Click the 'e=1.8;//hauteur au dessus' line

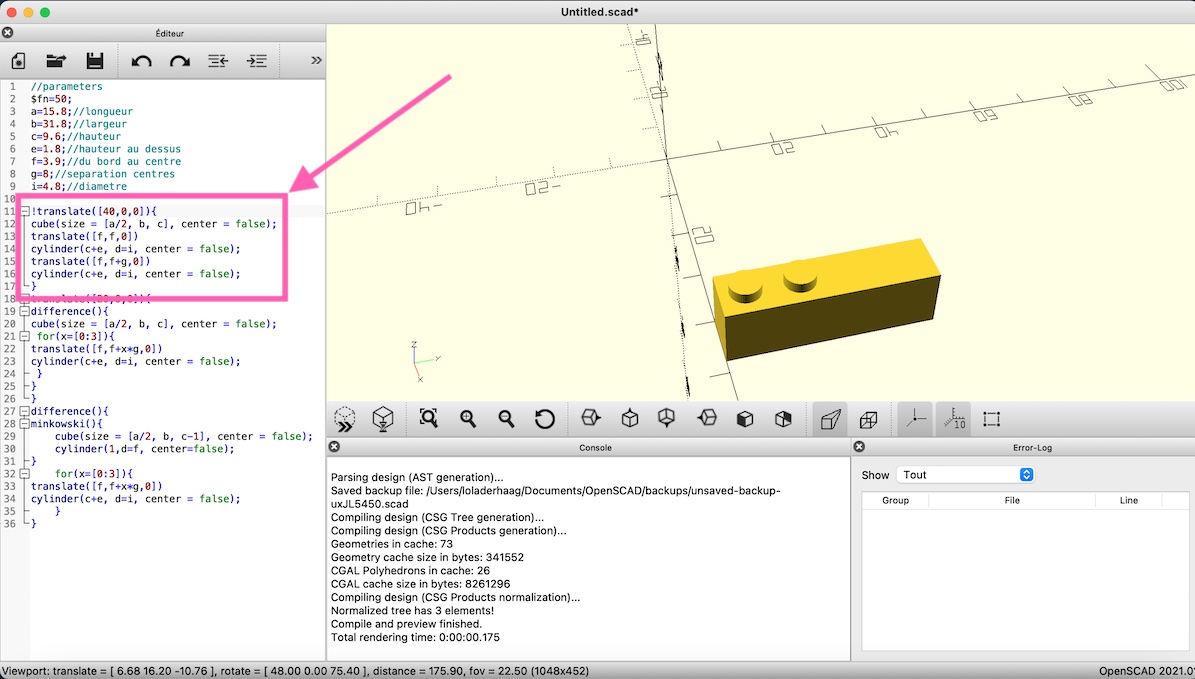point(106,149)
